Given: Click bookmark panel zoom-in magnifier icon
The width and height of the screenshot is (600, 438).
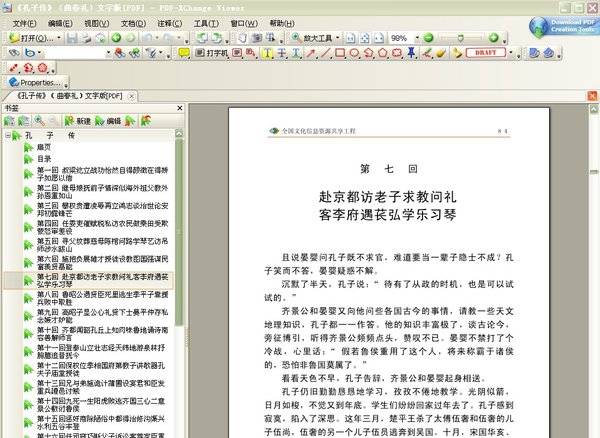Looking at the screenshot, I should [39, 120].
